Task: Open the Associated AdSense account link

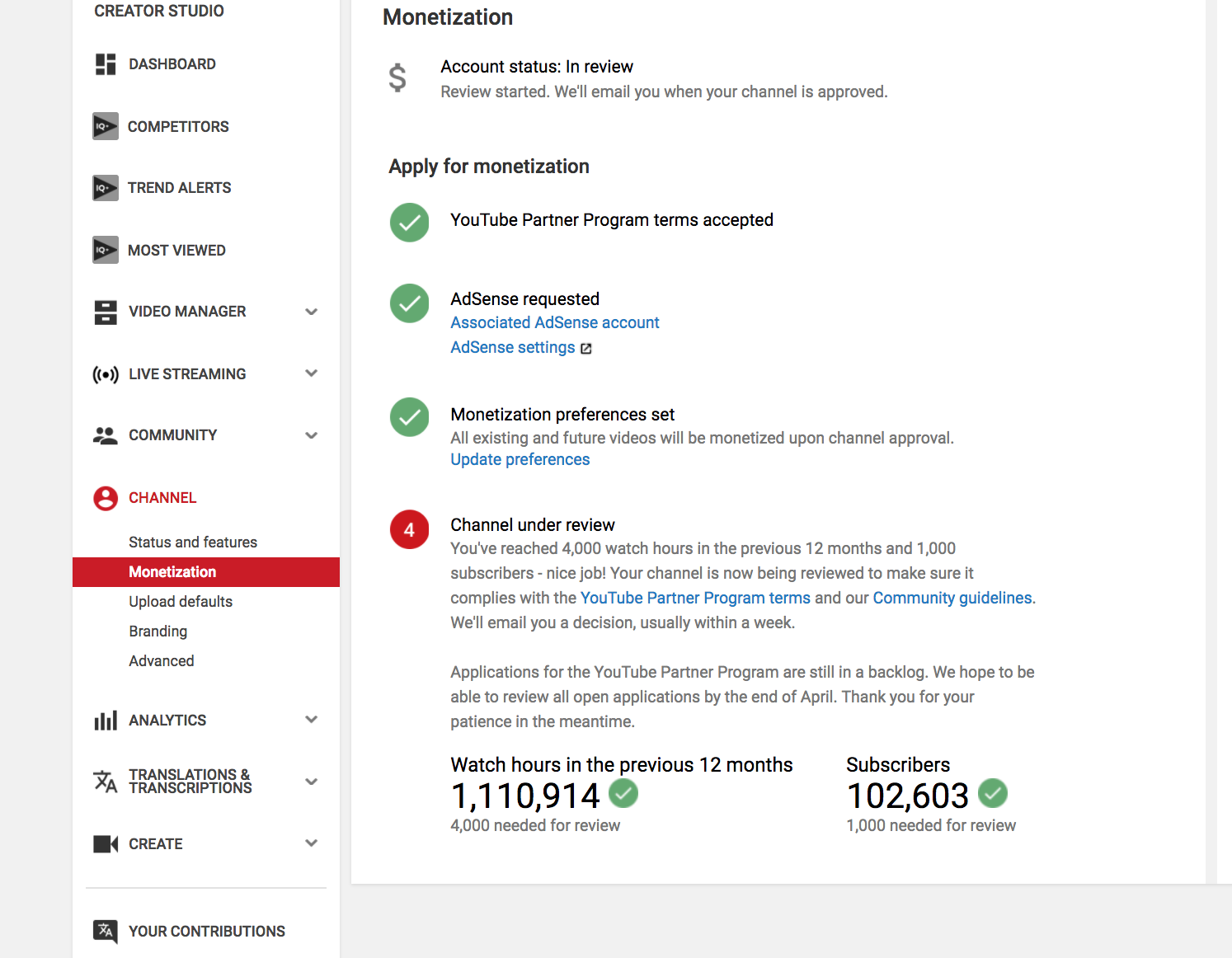Action: click(x=555, y=322)
